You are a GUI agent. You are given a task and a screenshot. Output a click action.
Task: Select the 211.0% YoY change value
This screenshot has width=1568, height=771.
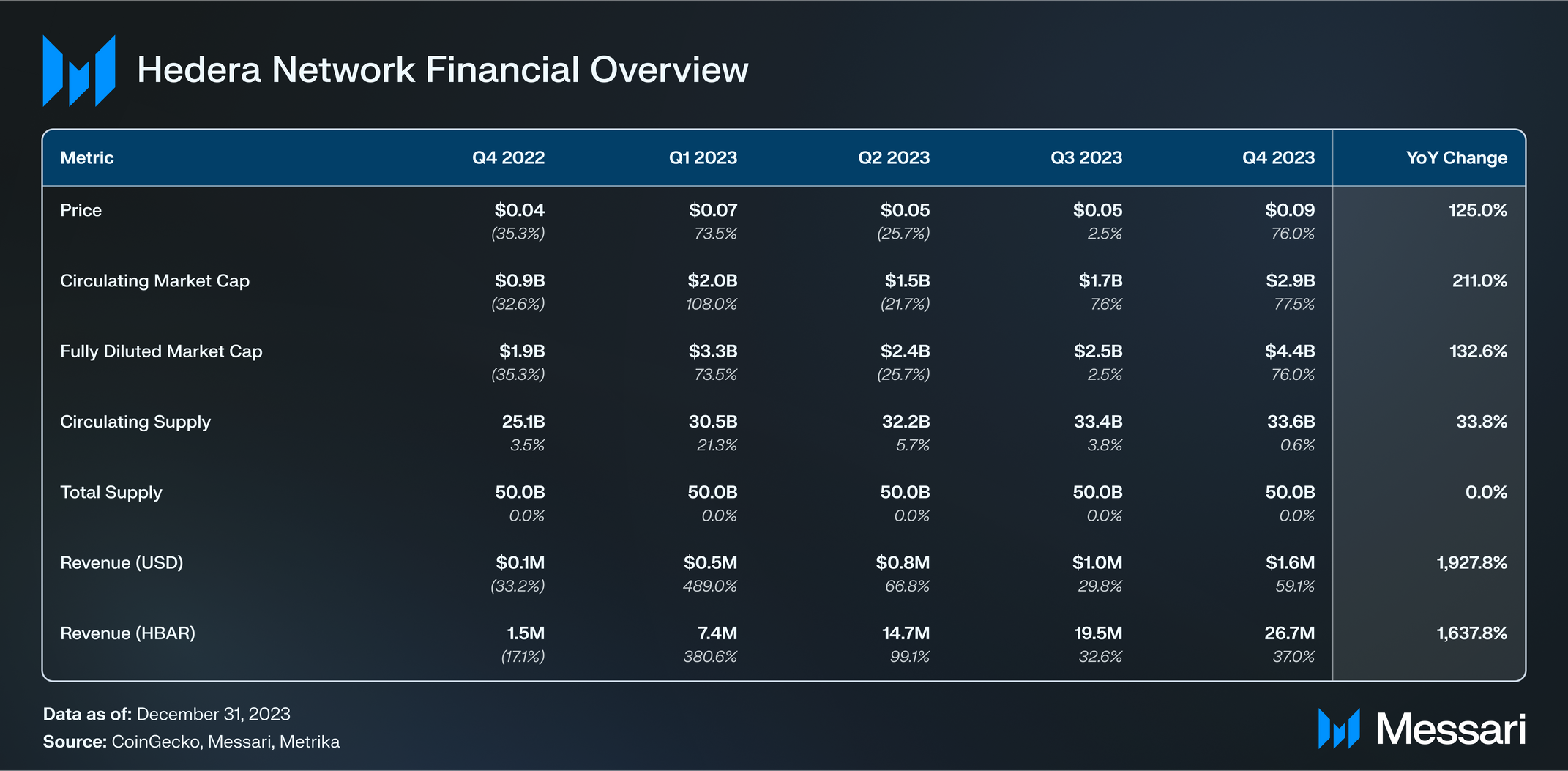tap(1479, 280)
